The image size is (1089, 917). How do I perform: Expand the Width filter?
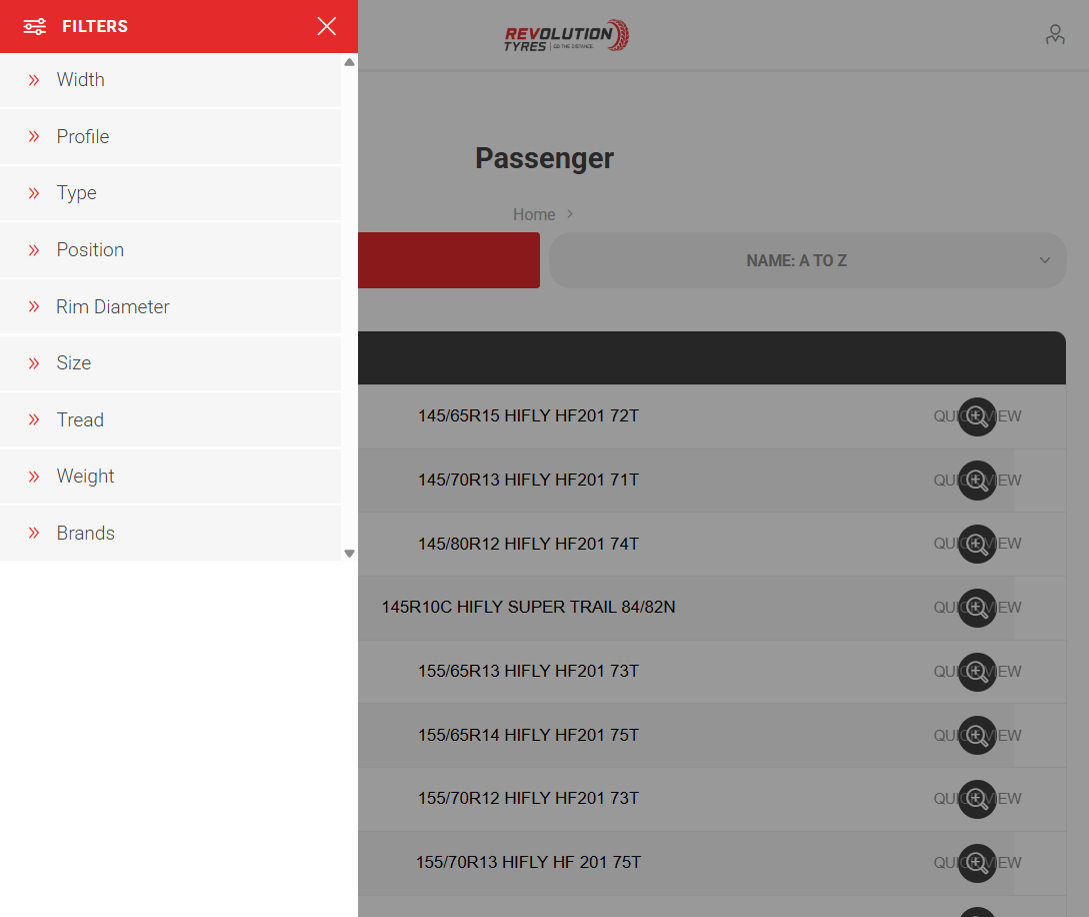(x=170, y=80)
